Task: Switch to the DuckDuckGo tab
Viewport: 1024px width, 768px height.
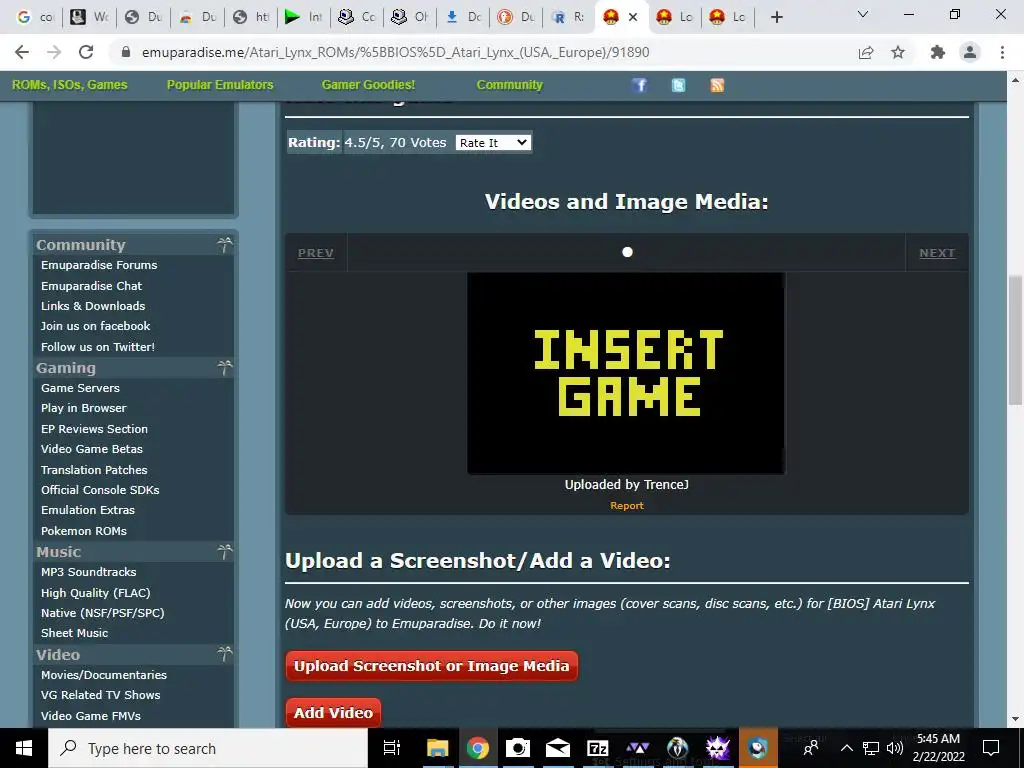Action: [x=515, y=17]
